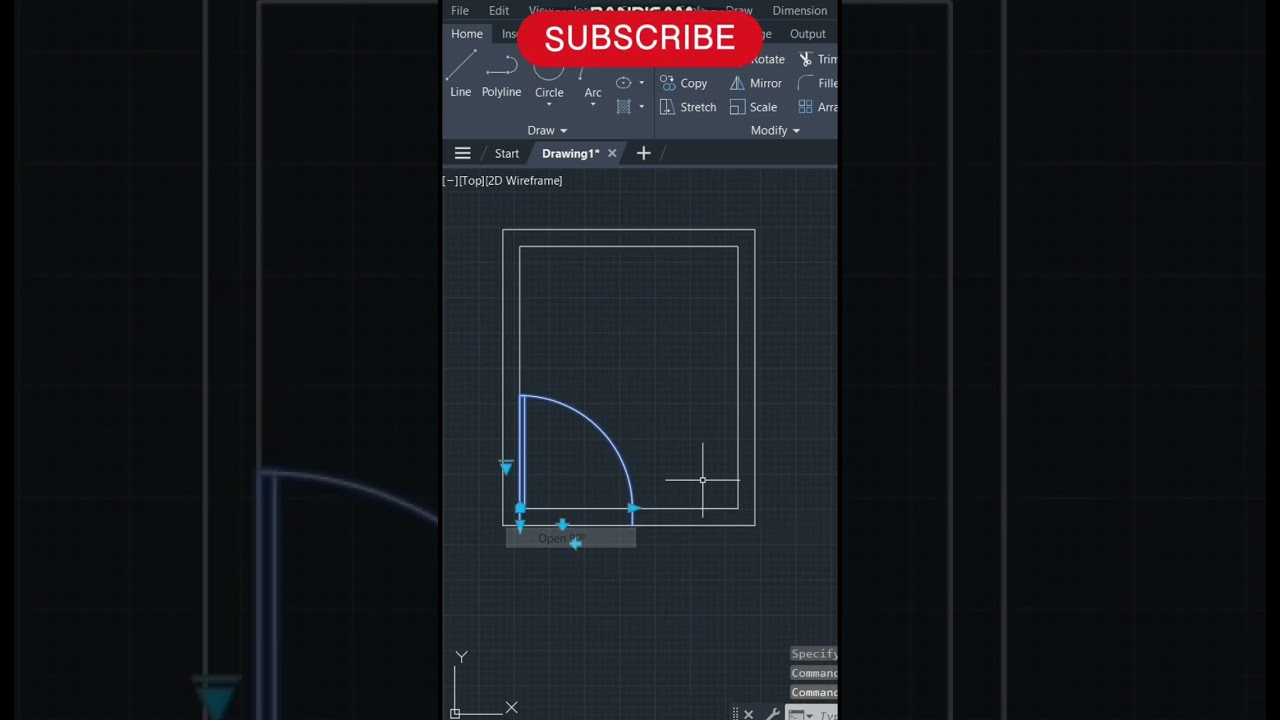Open the Dimension menu
Viewport: 1280px width, 720px height.
click(x=800, y=11)
